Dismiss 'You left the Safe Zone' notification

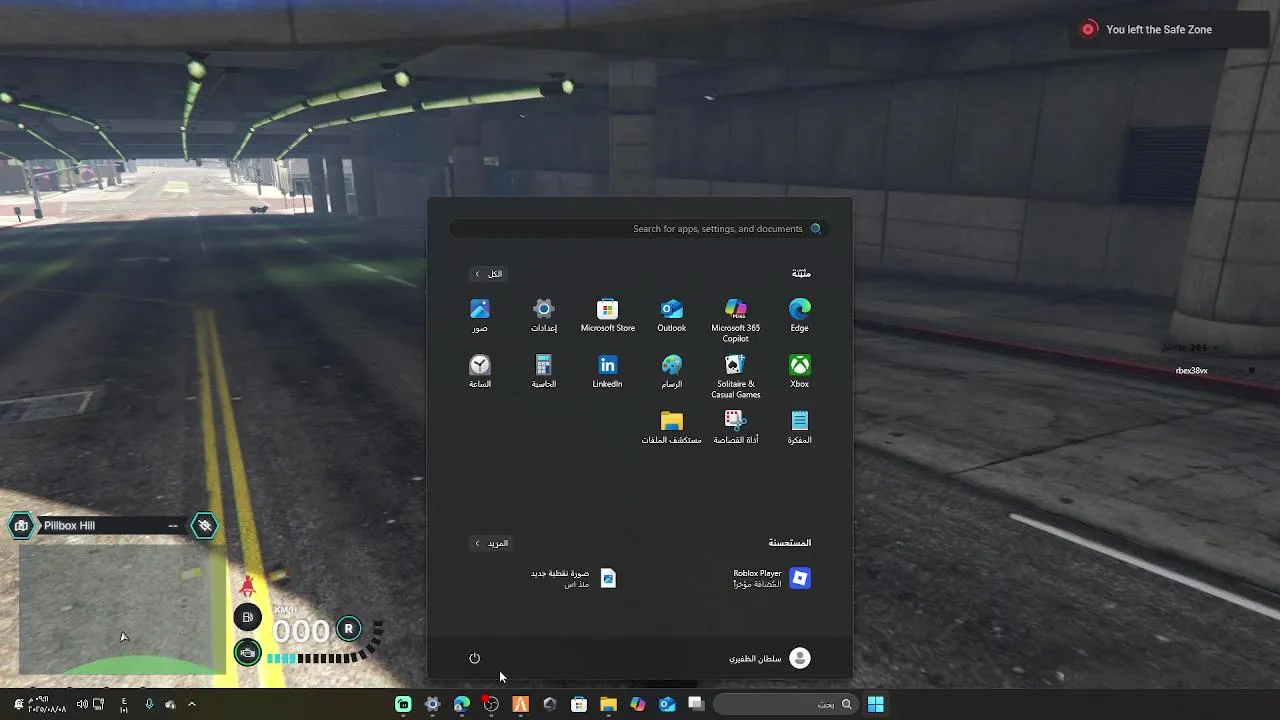pyautogui.click(x=1089, y=29)
